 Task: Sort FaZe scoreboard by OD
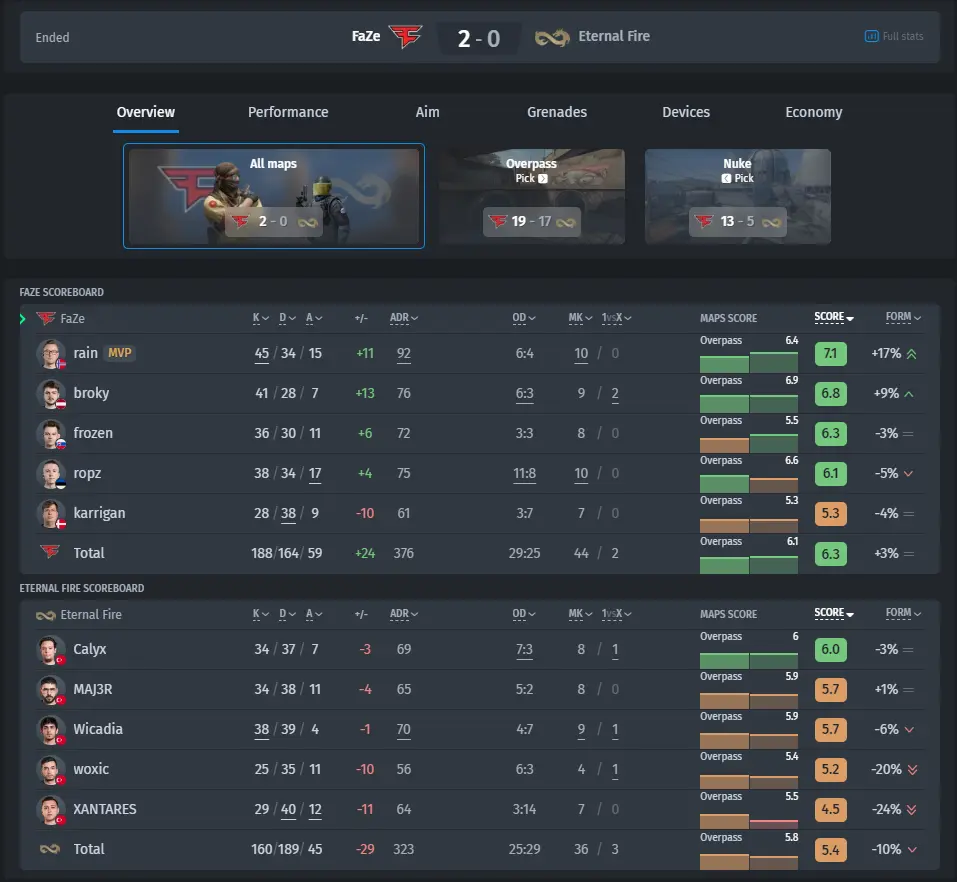524,318
